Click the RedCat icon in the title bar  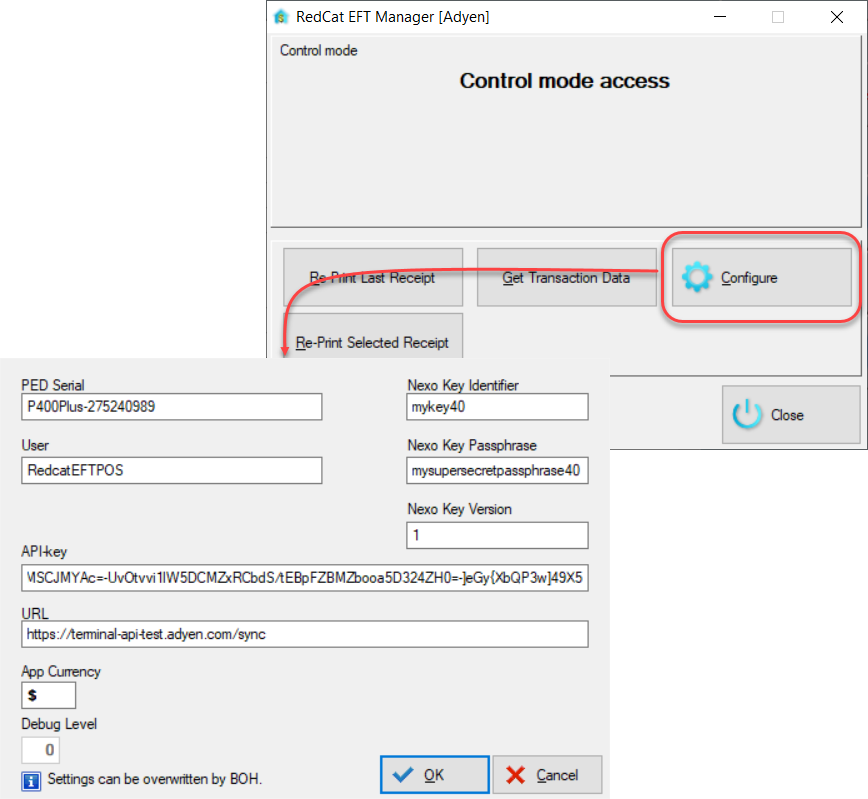pyautogui.click(x=281, y=16)
